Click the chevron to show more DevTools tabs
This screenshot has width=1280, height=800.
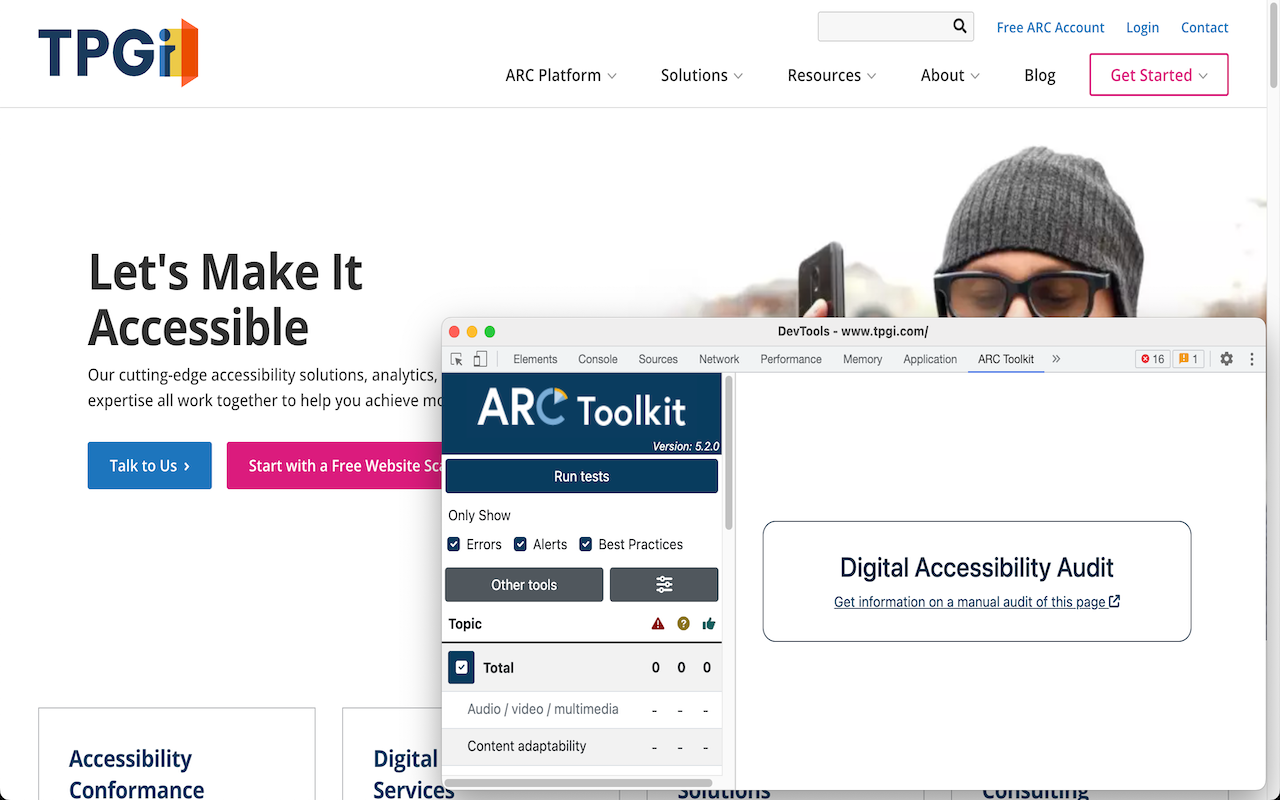click(1056, 358)
